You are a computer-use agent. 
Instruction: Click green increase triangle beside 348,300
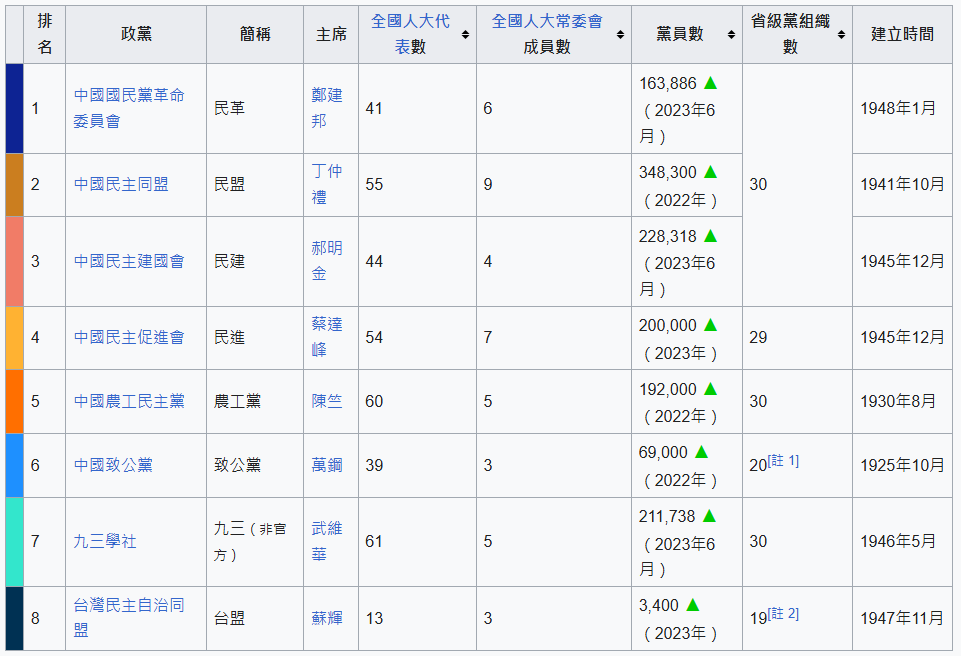(x=710, y=172)
